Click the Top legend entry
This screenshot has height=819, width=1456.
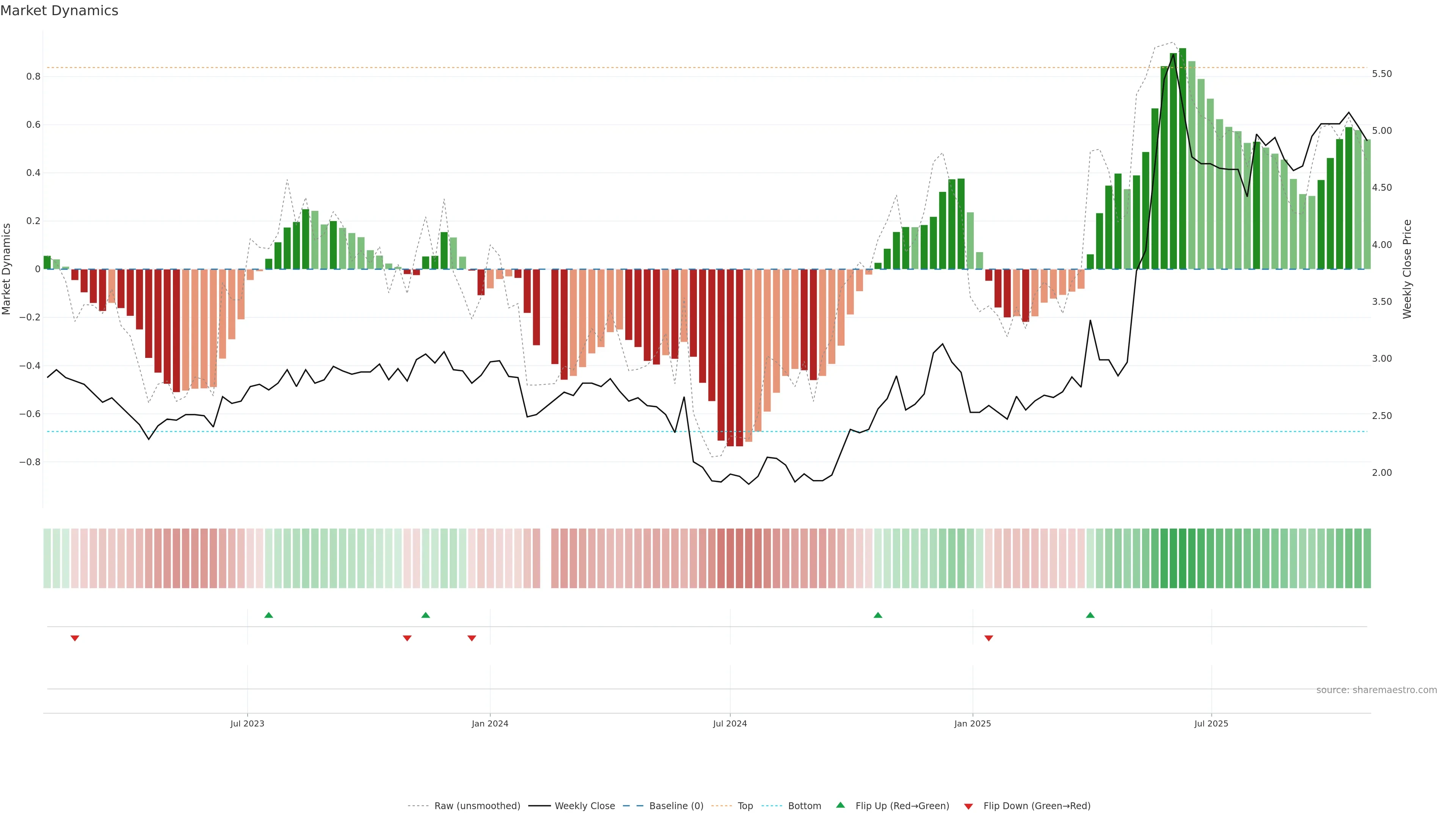[745, 805]
